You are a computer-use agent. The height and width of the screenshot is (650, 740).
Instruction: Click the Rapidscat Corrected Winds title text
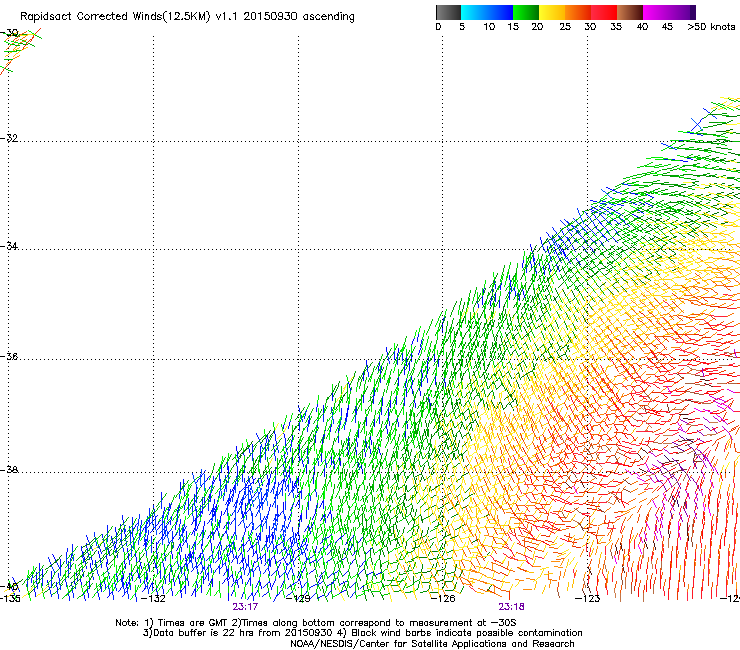187,17
